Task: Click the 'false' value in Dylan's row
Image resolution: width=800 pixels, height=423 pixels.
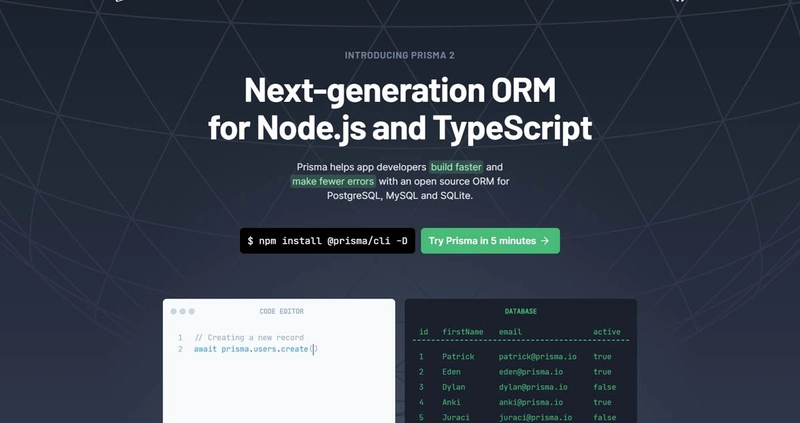Action: click(x=605, y=387)
